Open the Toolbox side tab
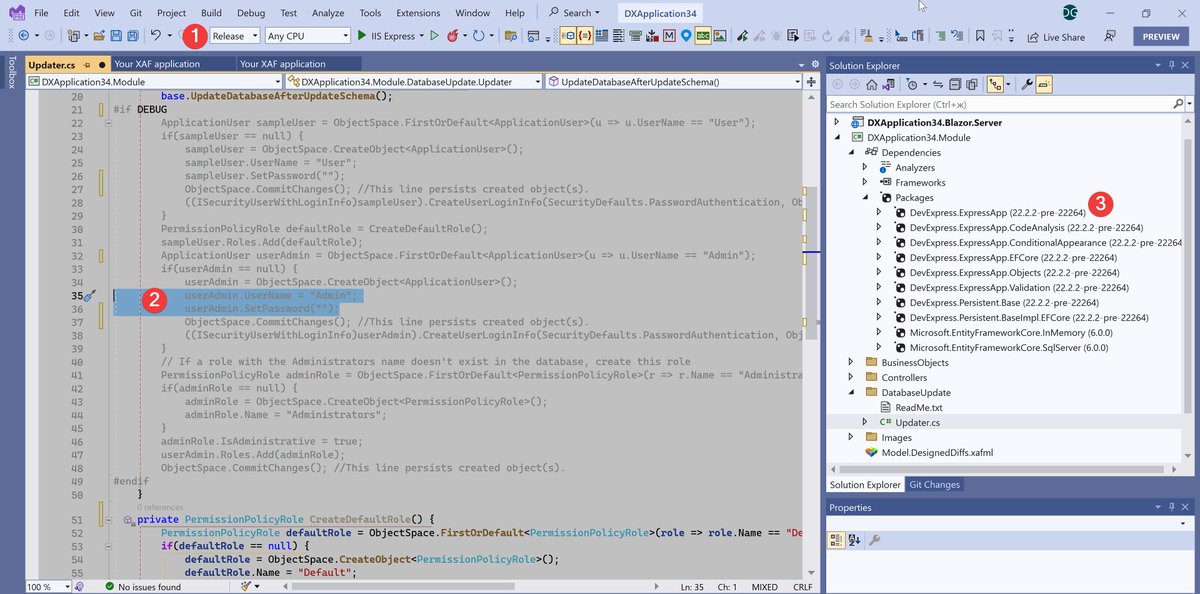 pyautogui.click(x=11, y=72)
